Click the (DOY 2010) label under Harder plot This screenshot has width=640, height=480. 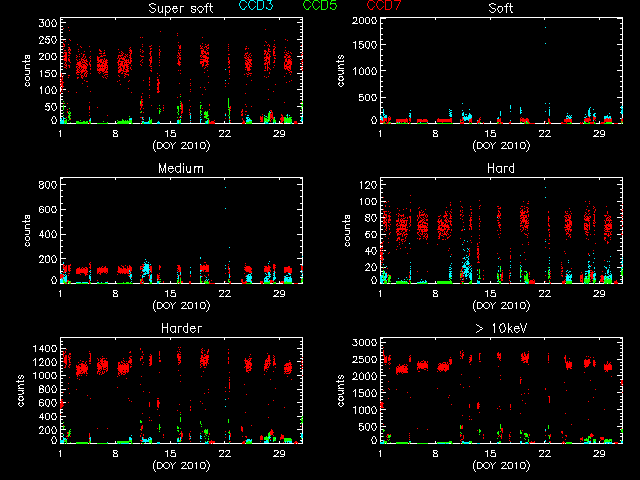[x=181, y=464]
